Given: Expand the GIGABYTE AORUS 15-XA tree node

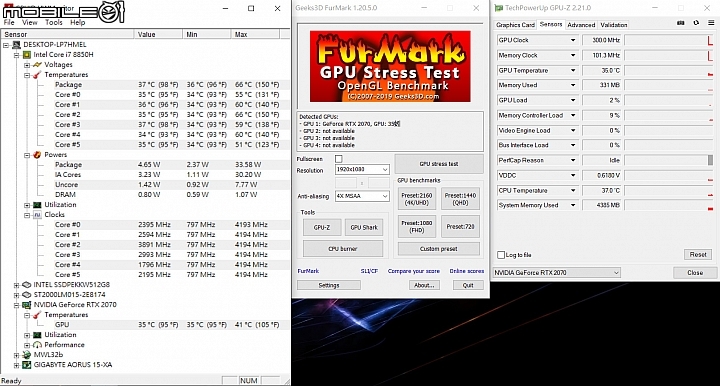Looking at the screenshot, I should point(17,365).
